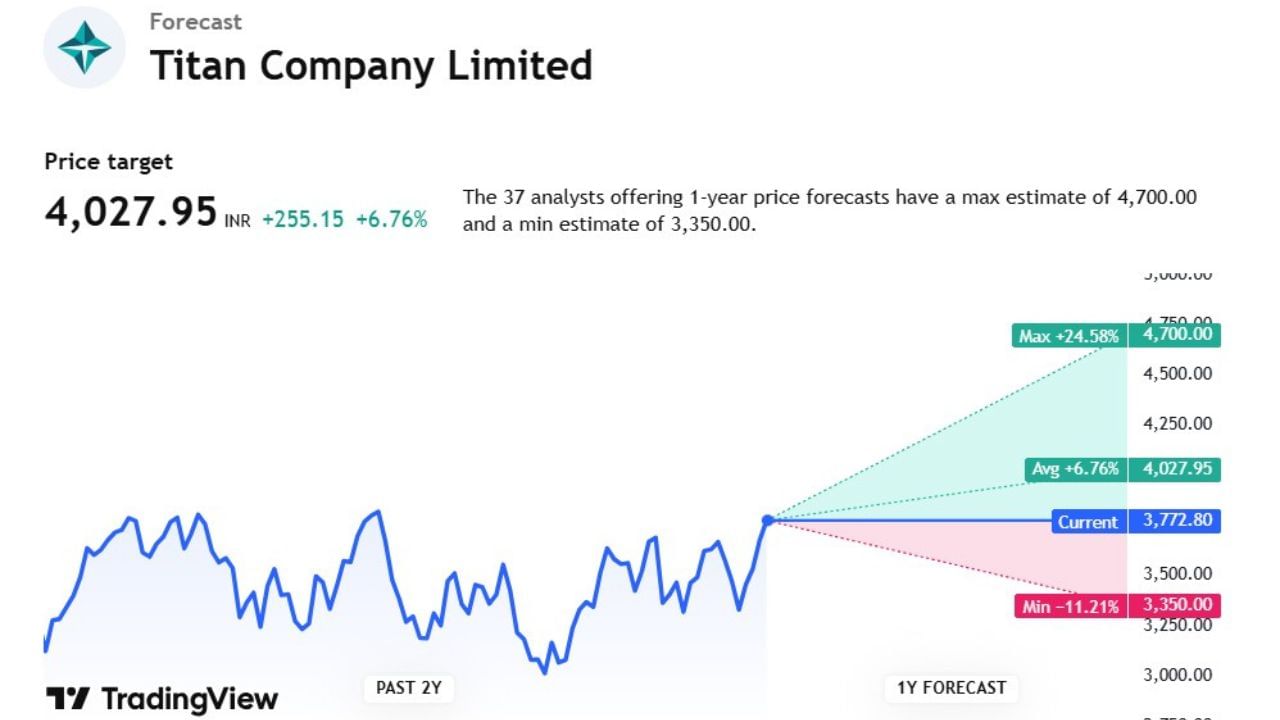
Task: Click the 3,772.80 current price tag
Action: (x=1175, y=521)
